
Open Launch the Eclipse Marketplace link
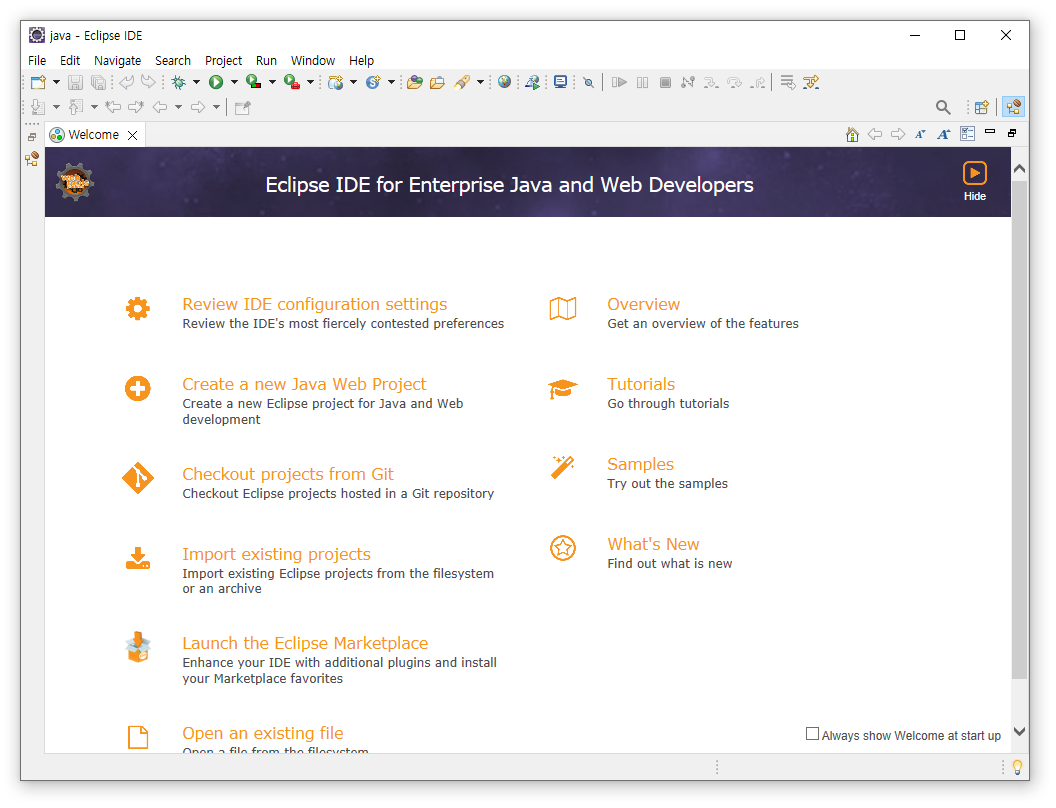click(x=305, y=643)
